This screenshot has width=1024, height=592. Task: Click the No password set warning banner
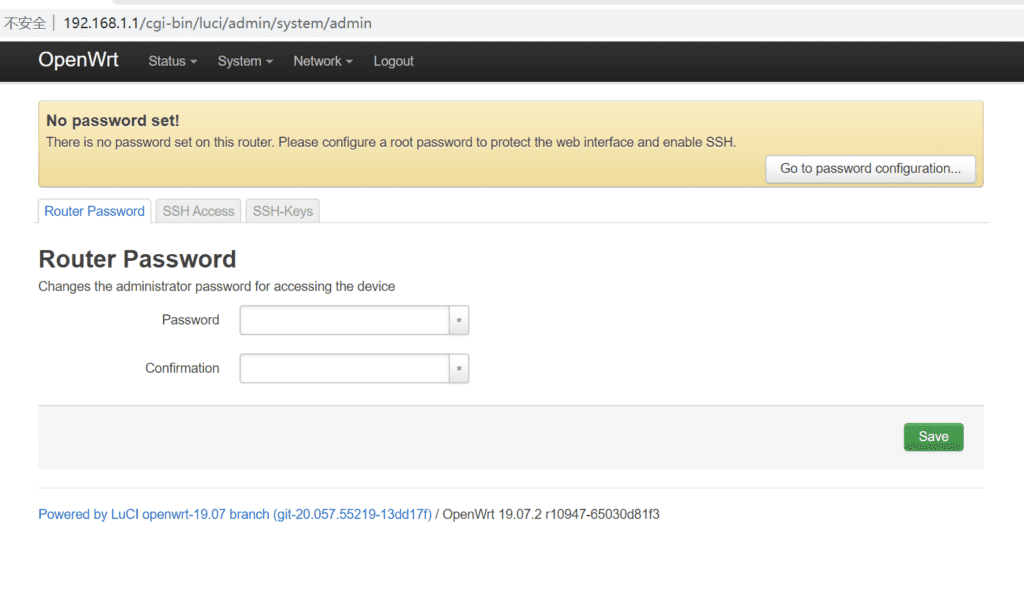512,140
